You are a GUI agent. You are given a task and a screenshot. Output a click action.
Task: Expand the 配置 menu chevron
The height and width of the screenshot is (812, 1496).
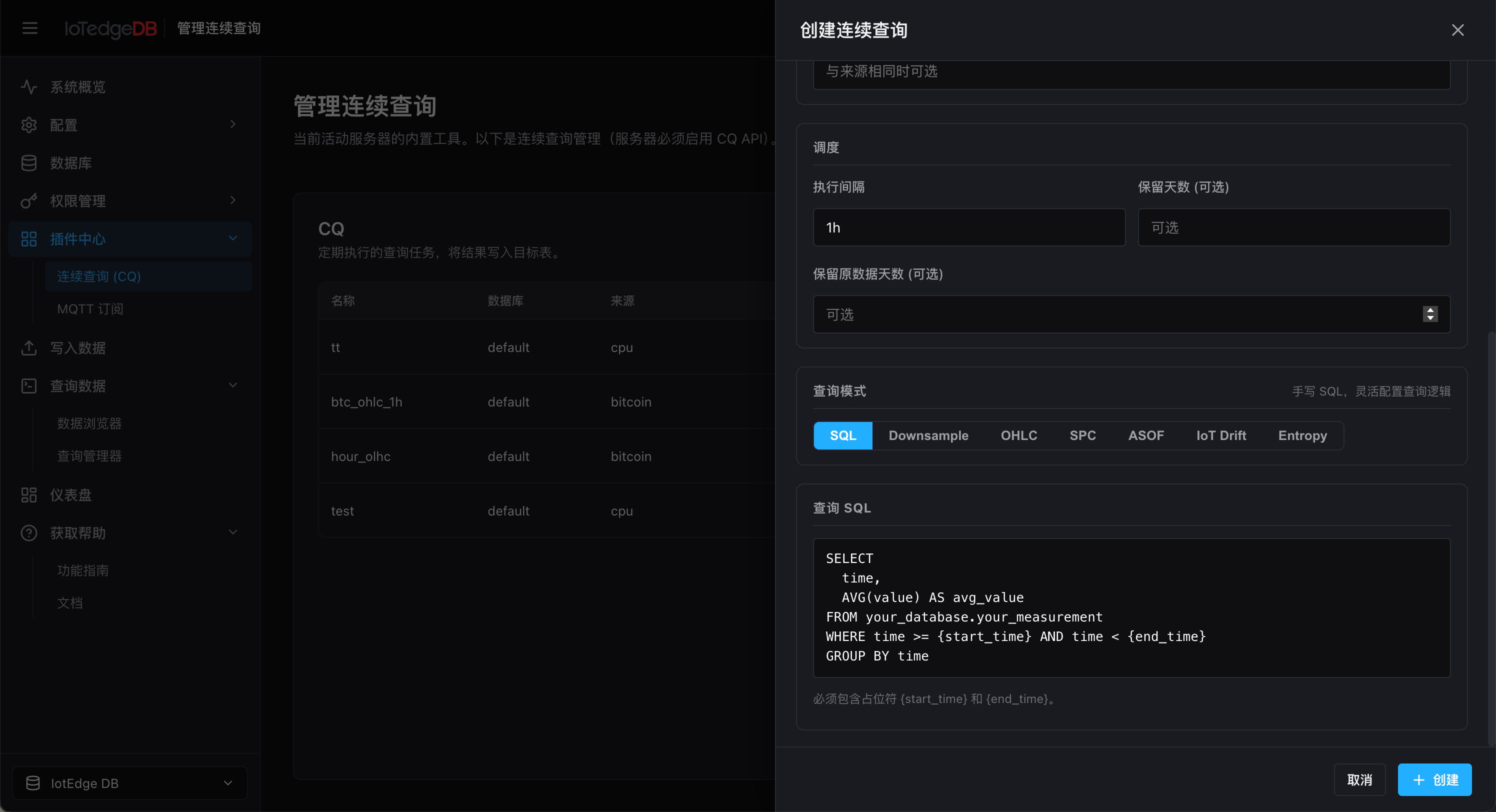click(233, 124)
